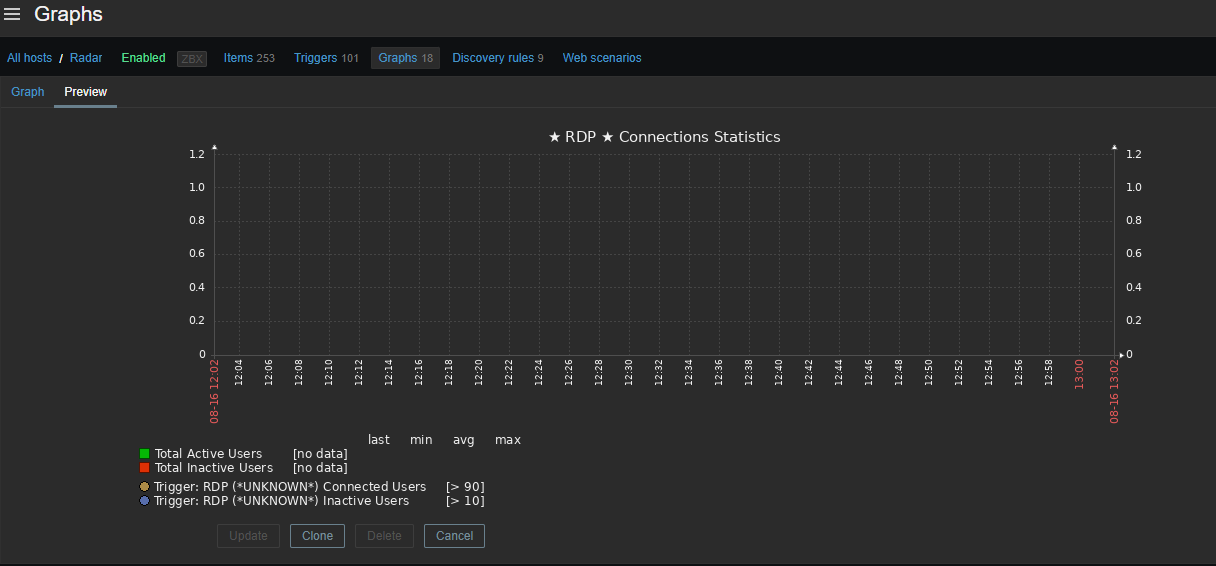Navigate to Triggers 101

pos(326,58)
